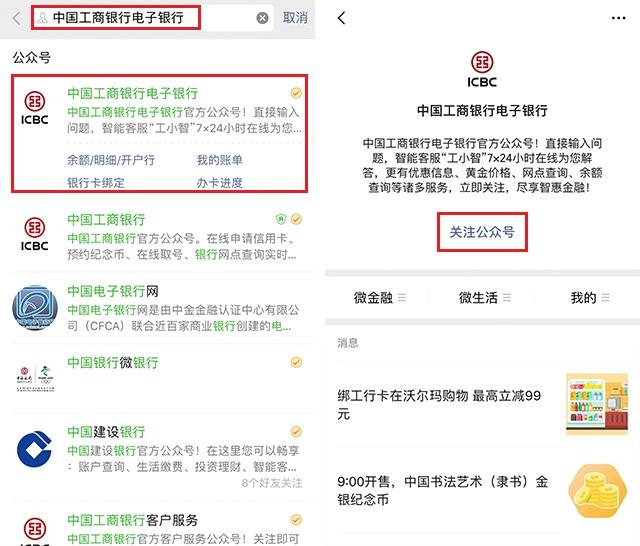Screen dimensions: 640x546
Task: Go back from the ICBC account profile
Action: (342, 18)
